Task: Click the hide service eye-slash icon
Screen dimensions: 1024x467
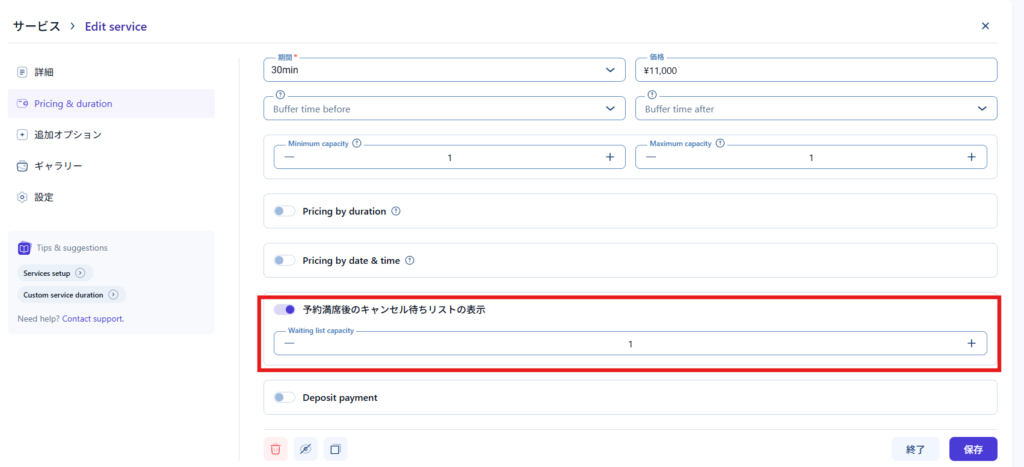Action: coord(306,449)
